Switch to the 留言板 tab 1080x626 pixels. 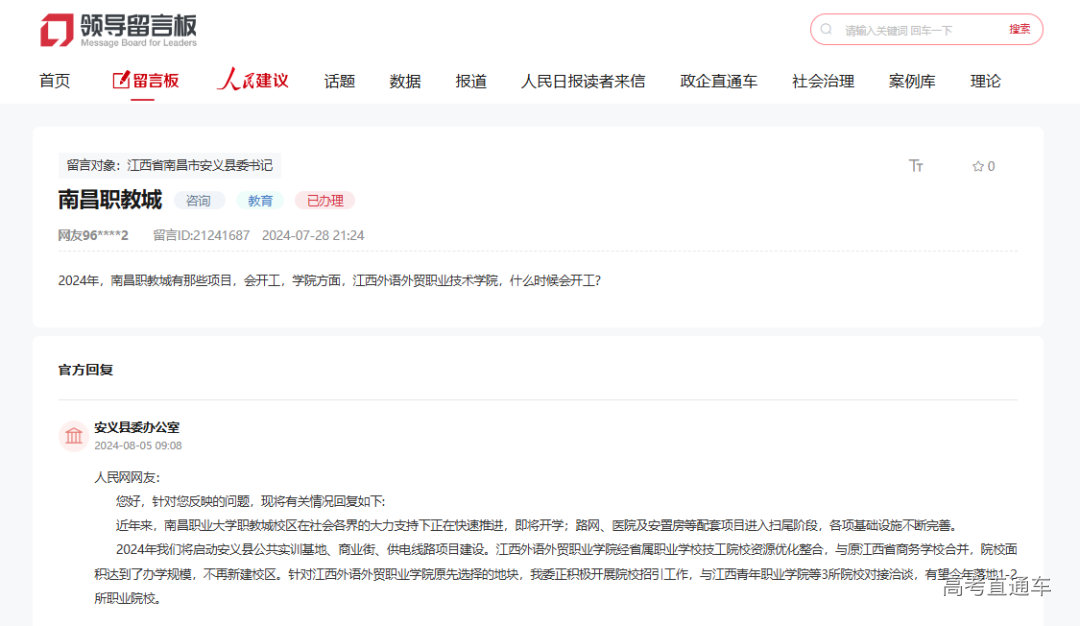[152, 81]
